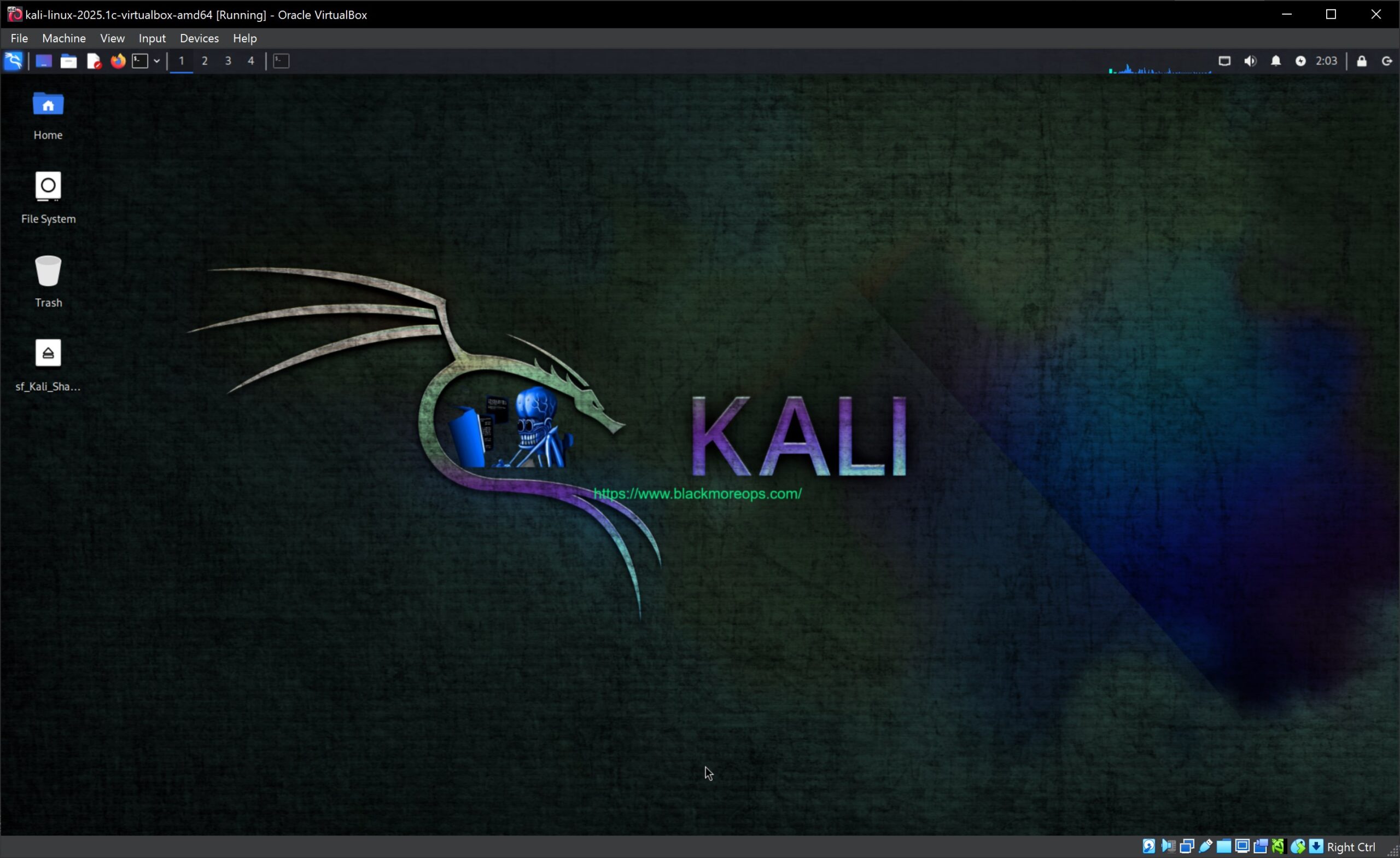The height and width of the screenshot is (858, 1400).
Task: Click the audio status icon in VirtualBox bar
Action: tap(1168, 847)
